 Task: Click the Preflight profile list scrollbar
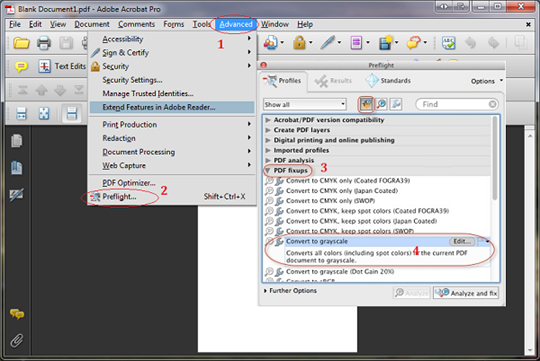495,158
